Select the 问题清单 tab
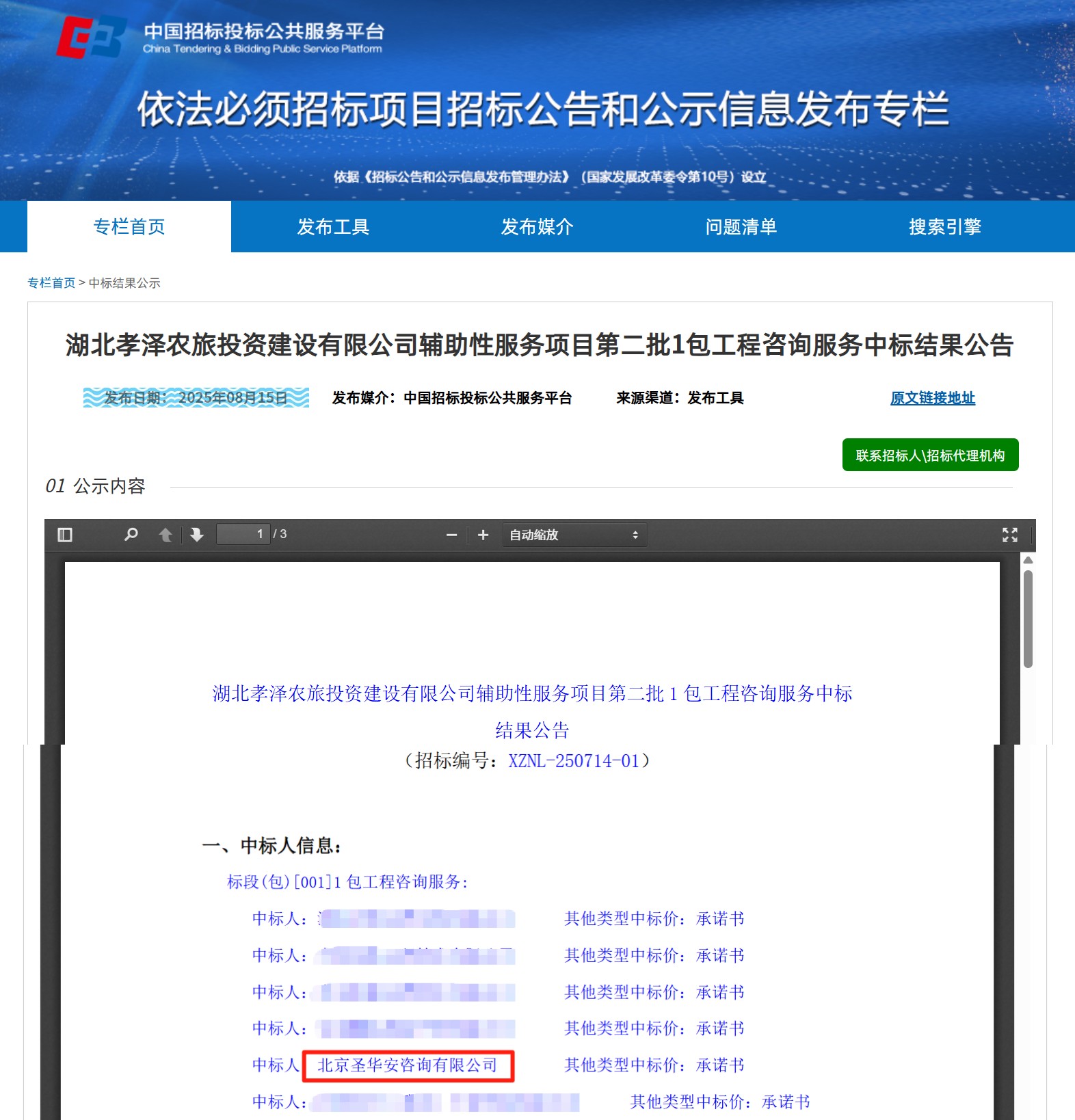Screen dimensions: 1075x1120 tap(741, 227)
